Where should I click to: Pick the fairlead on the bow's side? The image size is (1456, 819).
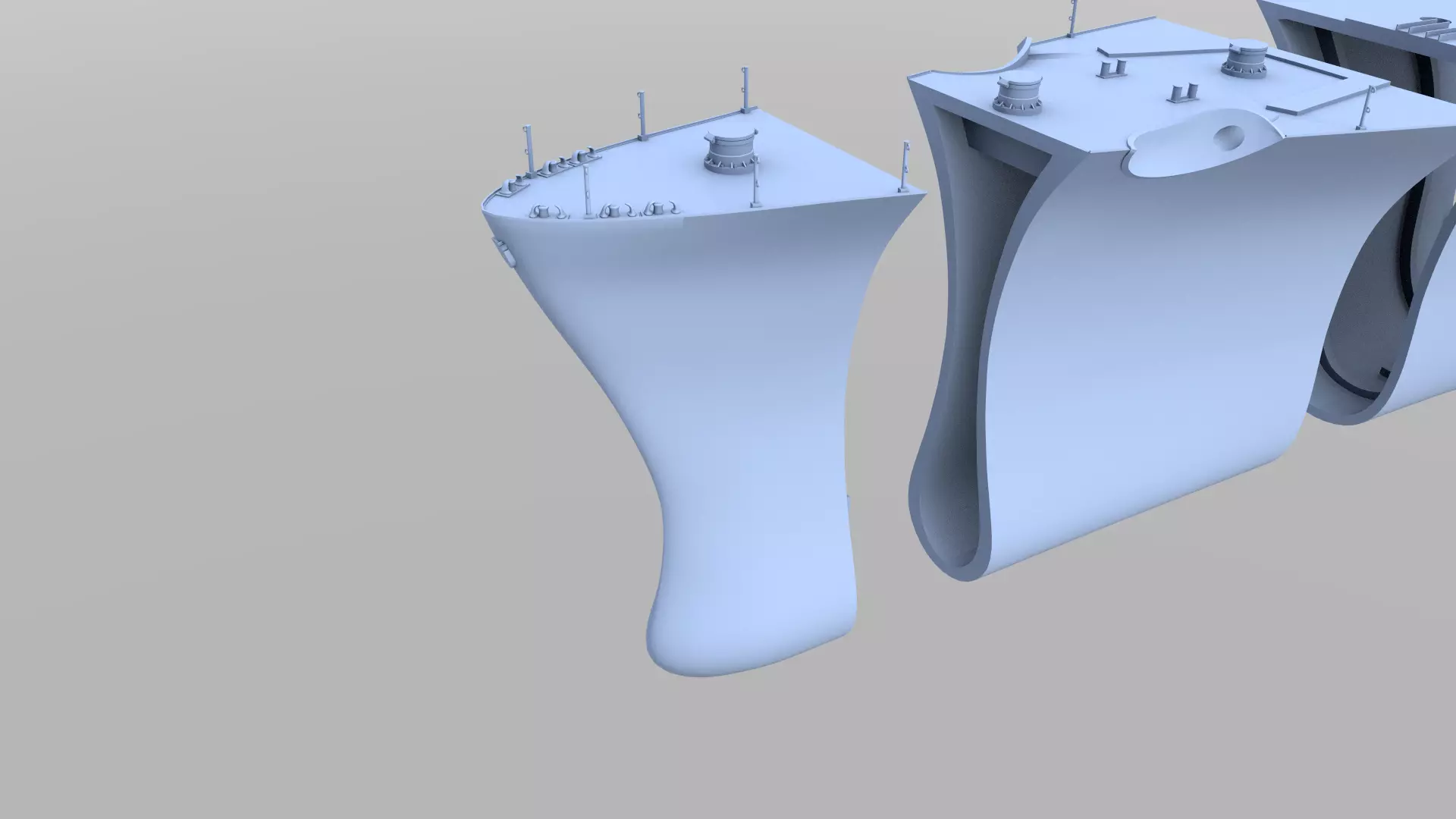pos(503,252)
